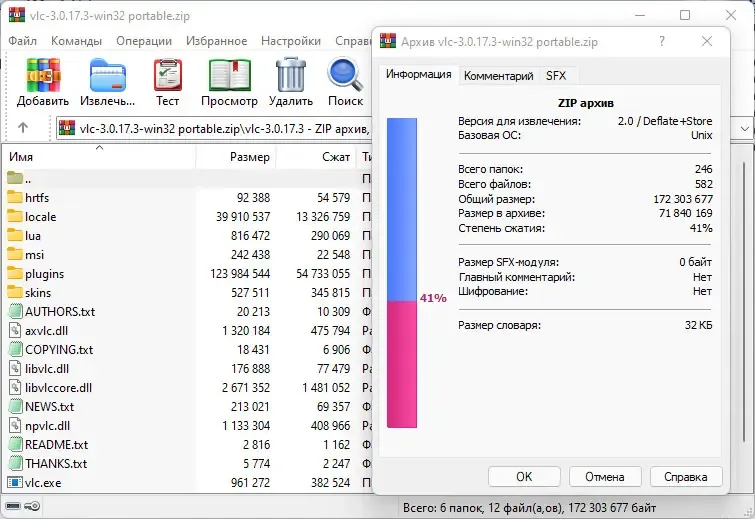Viewport: 755px width, 519px height.
Task: Click the Добавить (Add) toolbar icon
Action: point(43,75)
